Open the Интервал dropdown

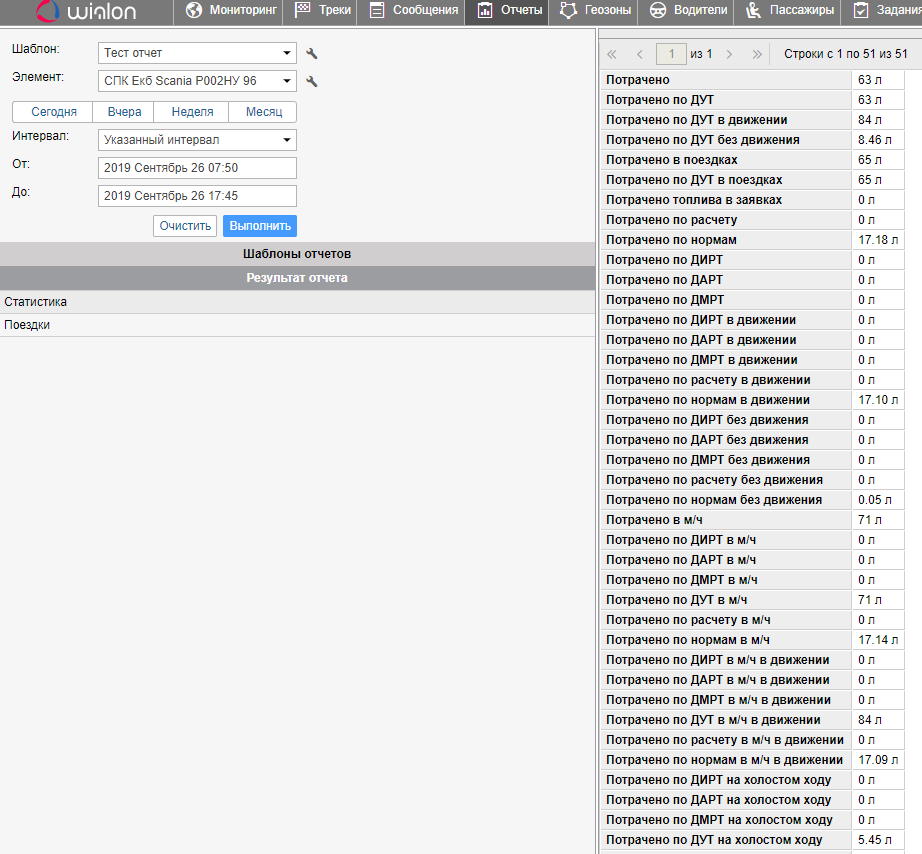point(197,140)
